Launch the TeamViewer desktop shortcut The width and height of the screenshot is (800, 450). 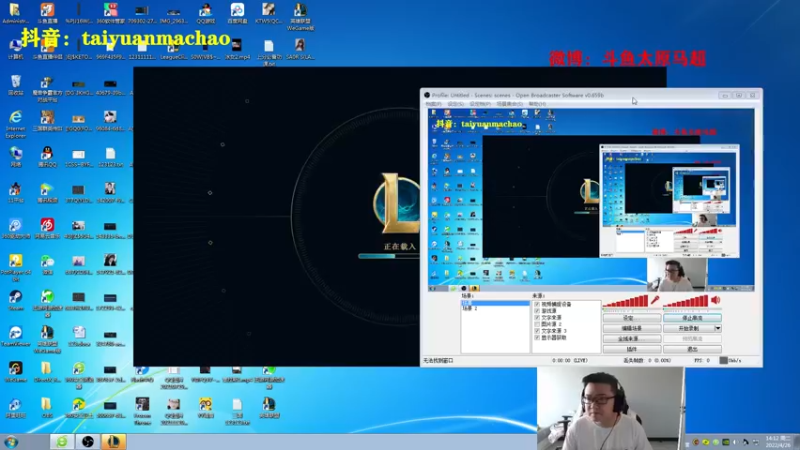[15, 336]
